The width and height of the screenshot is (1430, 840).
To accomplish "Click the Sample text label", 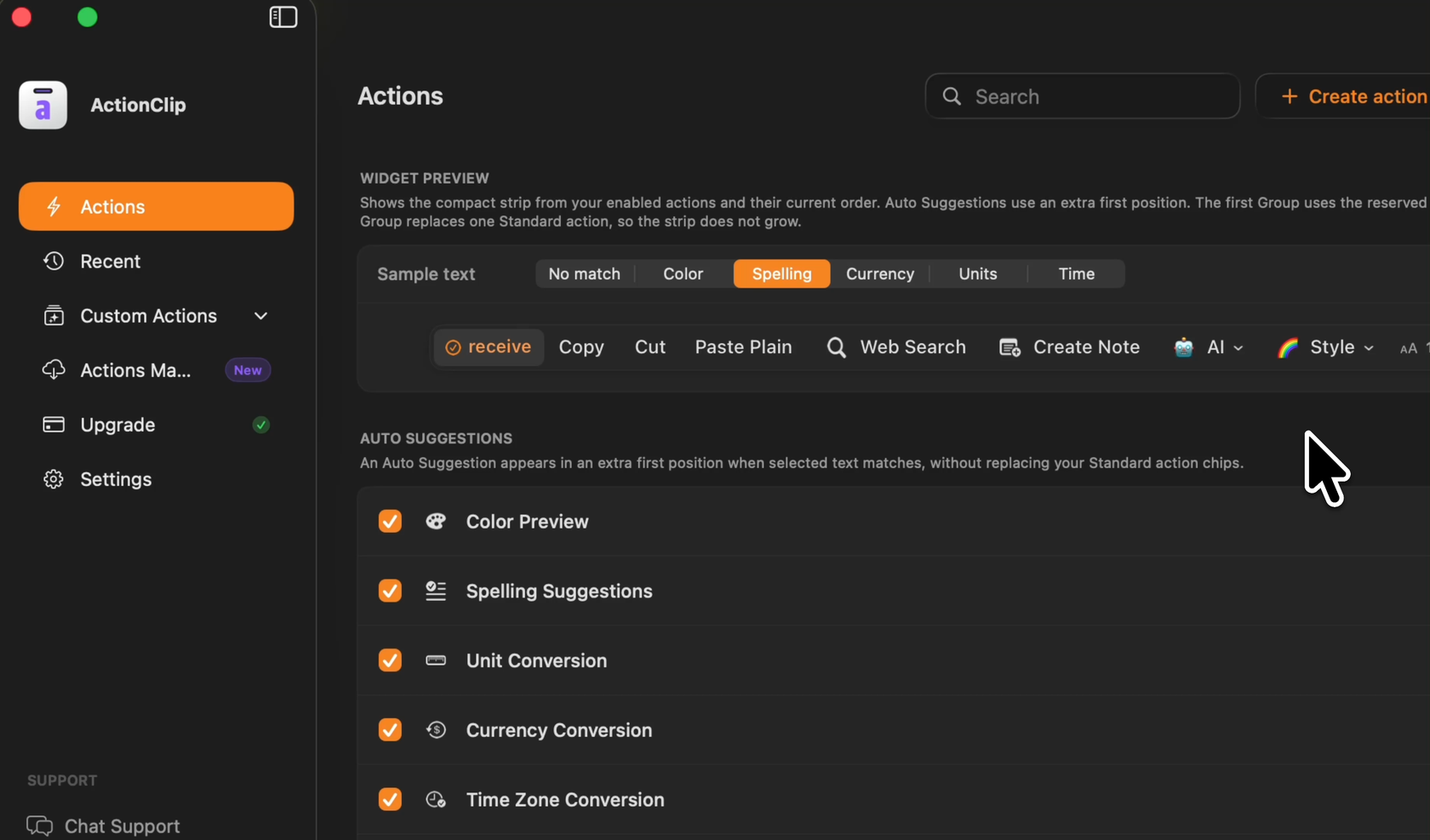I will click(x=426, y=274).
